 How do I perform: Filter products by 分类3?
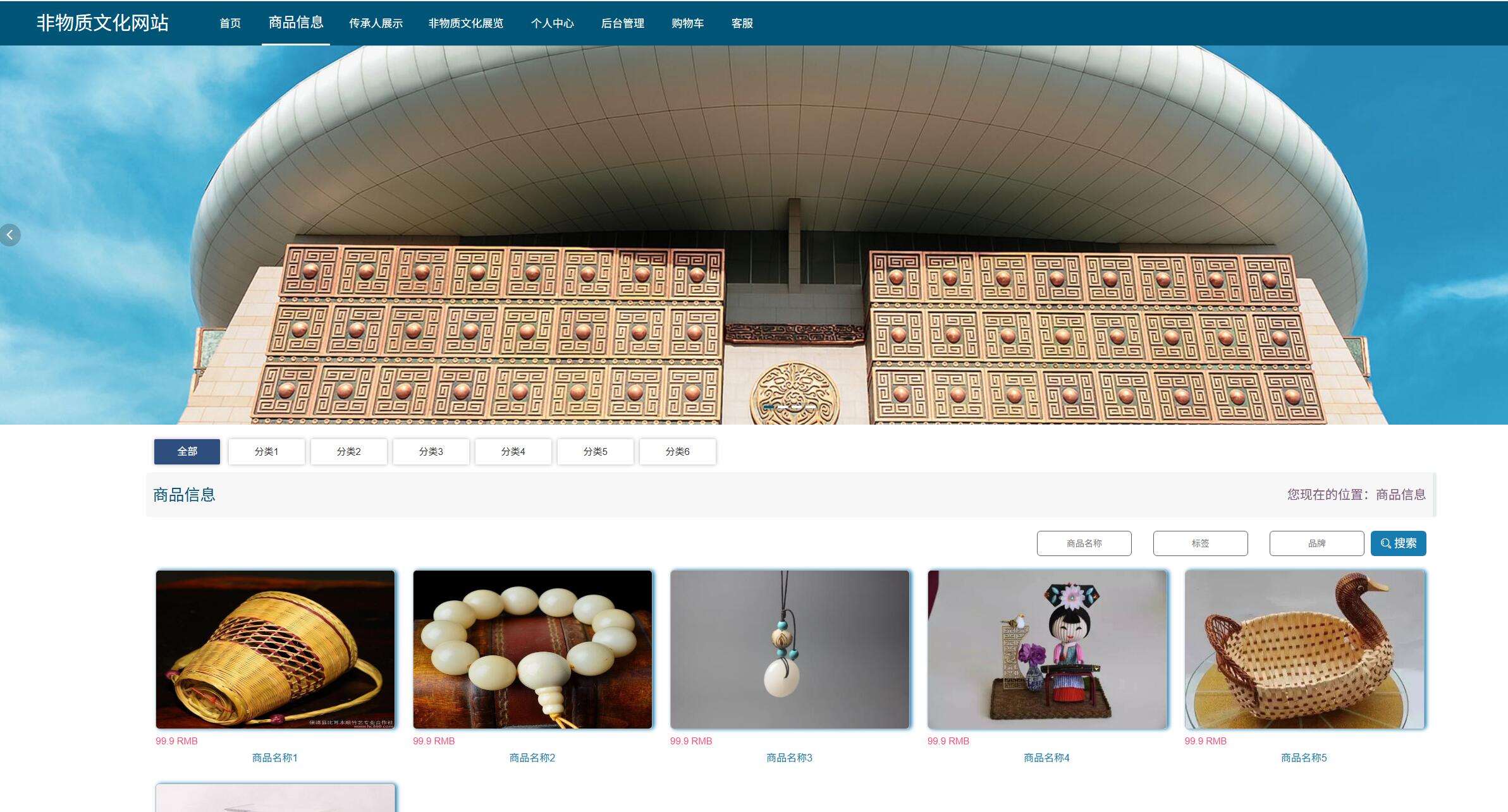[x=431, y=452]
